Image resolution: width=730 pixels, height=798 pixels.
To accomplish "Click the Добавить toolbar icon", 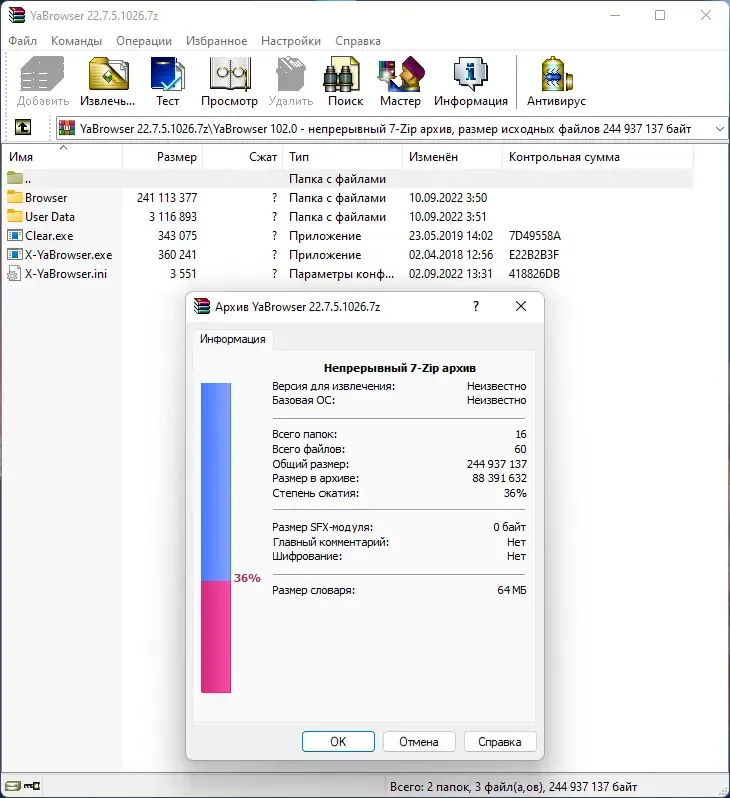I will [43, 74].
